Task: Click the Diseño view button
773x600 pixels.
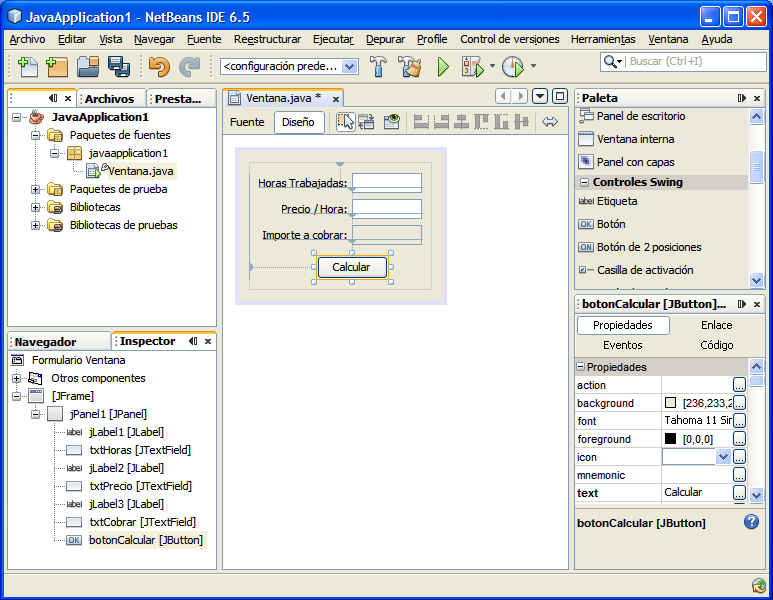Action: click(x=298, y=122)
